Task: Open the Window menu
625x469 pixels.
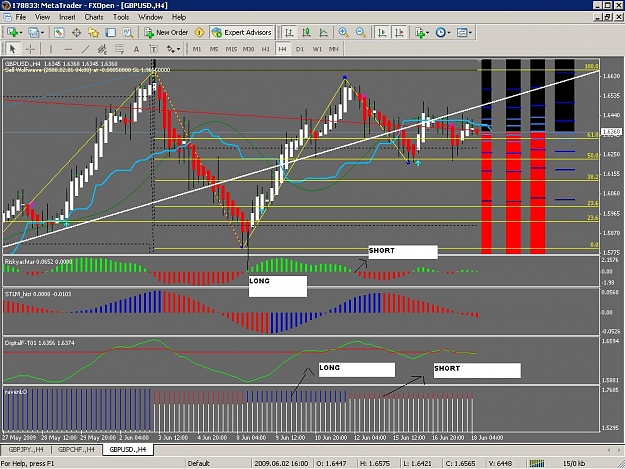Action: click(x=150, y=17)
